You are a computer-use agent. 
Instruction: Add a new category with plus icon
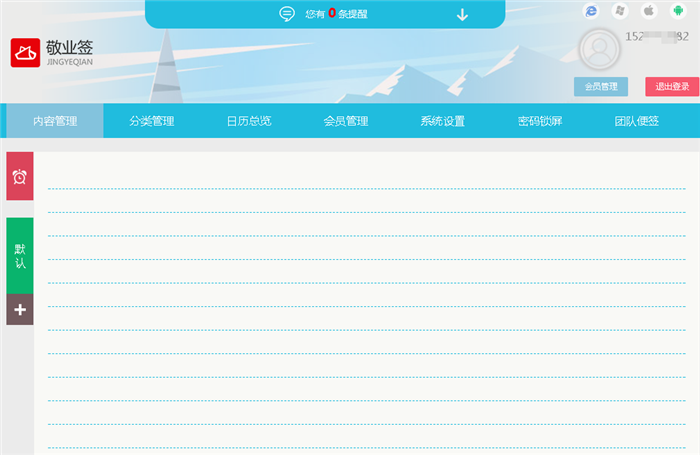[20, 309]
